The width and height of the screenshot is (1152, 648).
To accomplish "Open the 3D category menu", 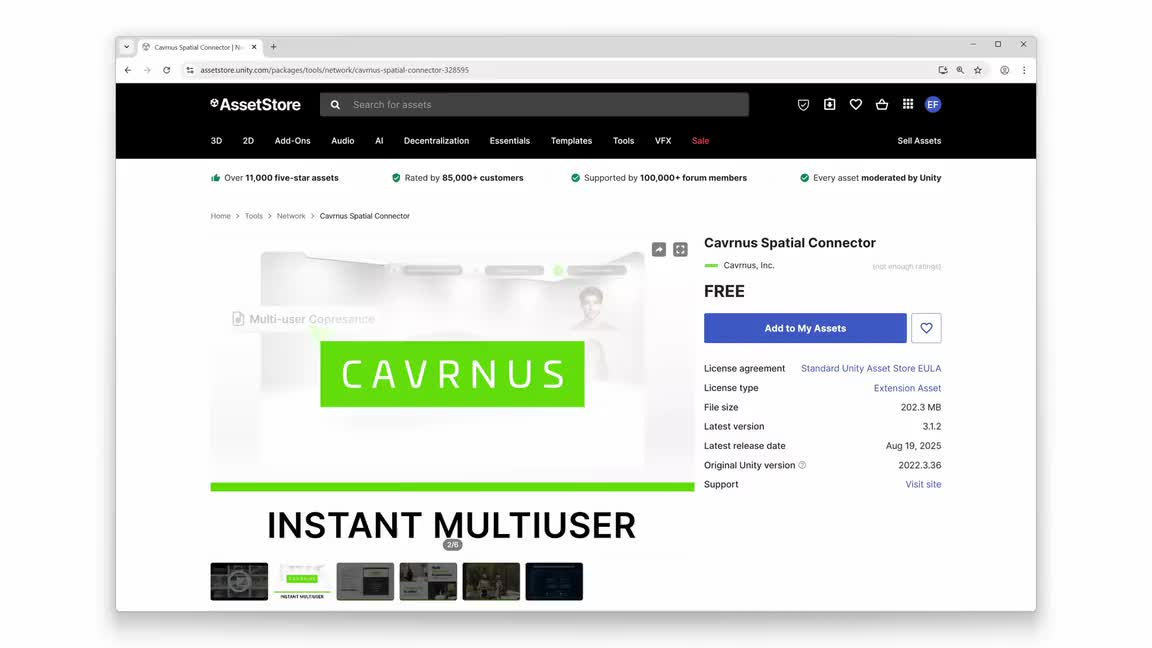I will [x=216, y=140].
